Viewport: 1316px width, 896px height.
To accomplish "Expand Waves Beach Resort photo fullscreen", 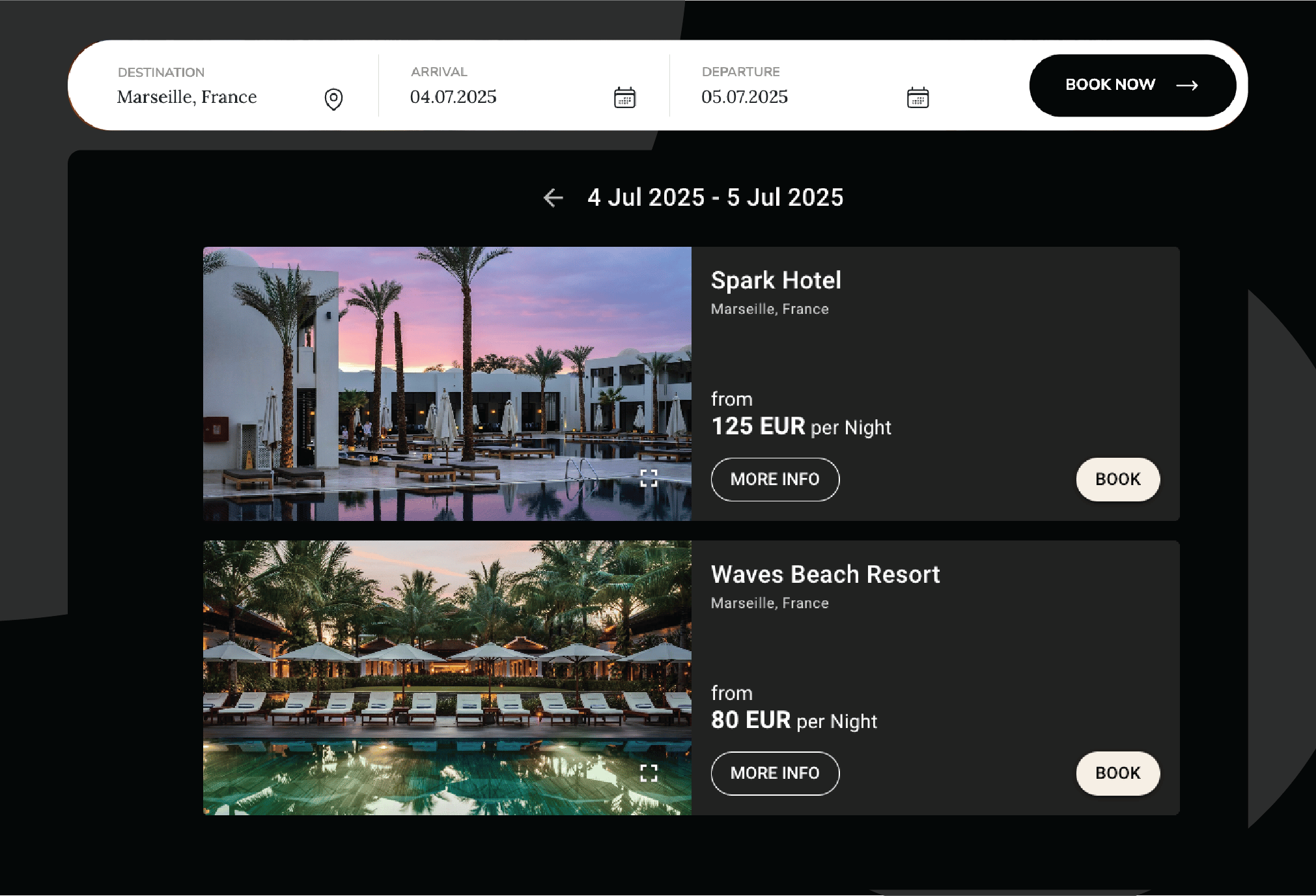I will click(649, 773).
